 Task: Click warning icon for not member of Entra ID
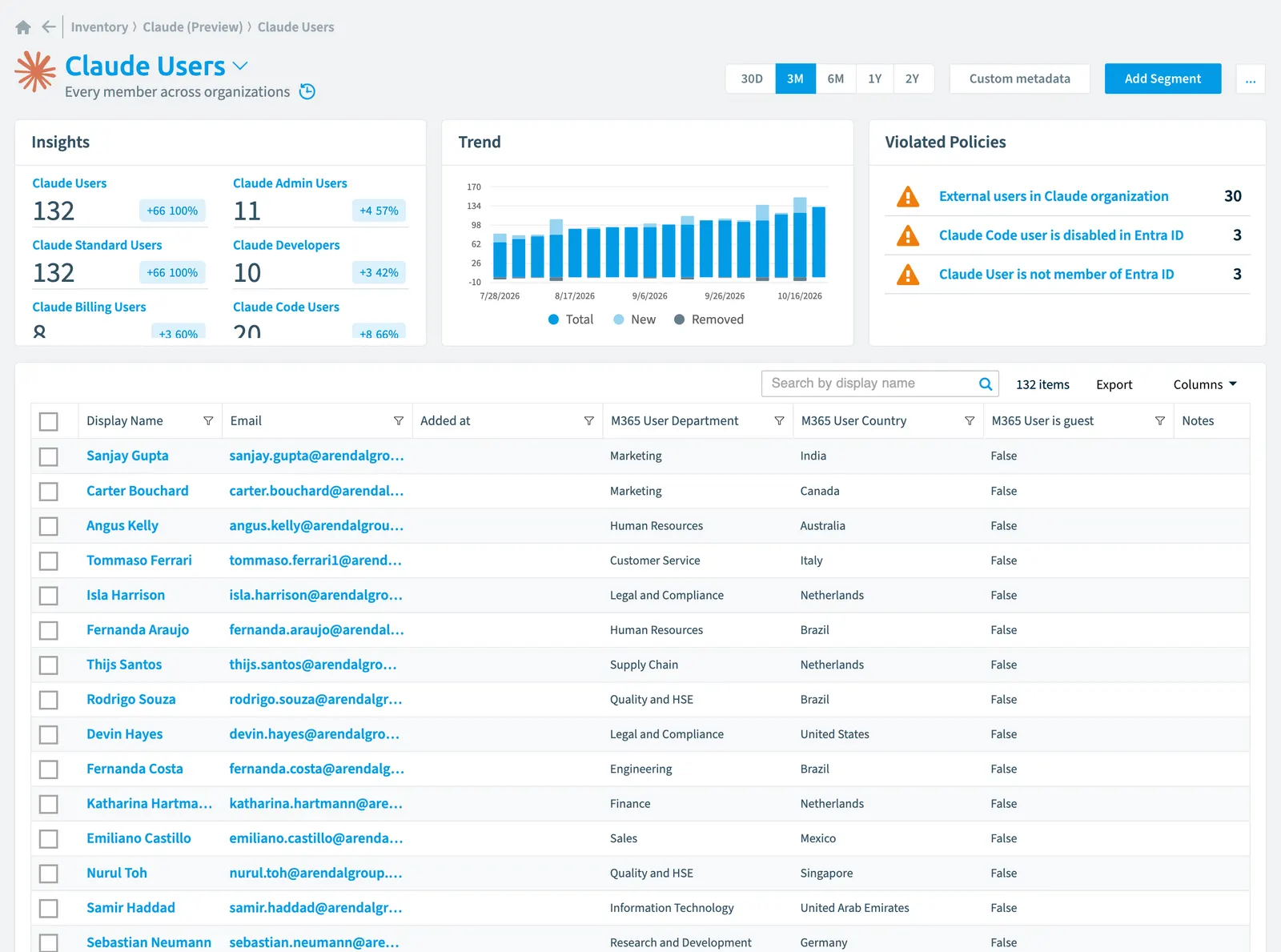pyautogui.click(x=908, y=275)
